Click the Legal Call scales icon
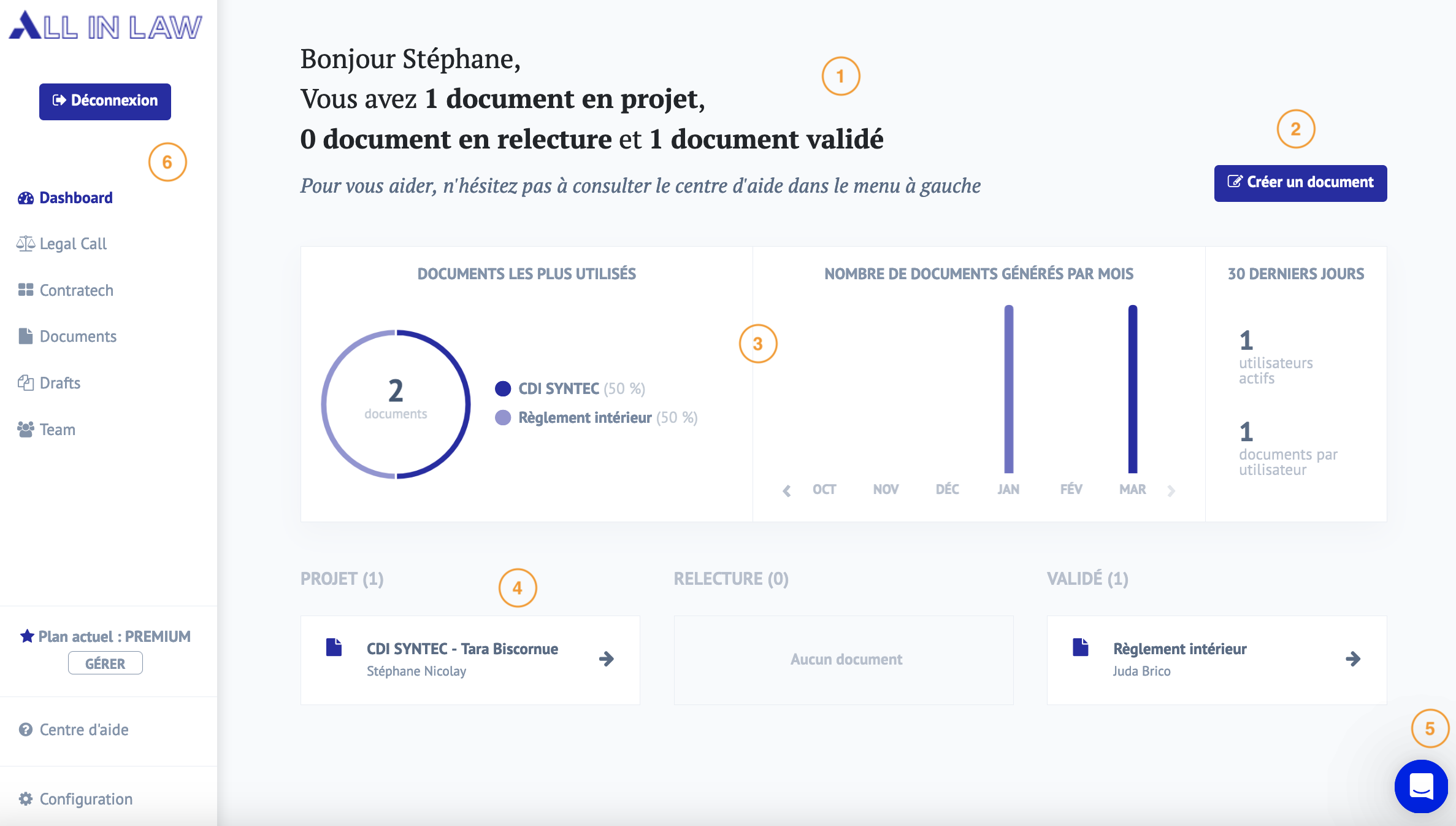The height and width of the screenshot is (826, 1456). 26,244
